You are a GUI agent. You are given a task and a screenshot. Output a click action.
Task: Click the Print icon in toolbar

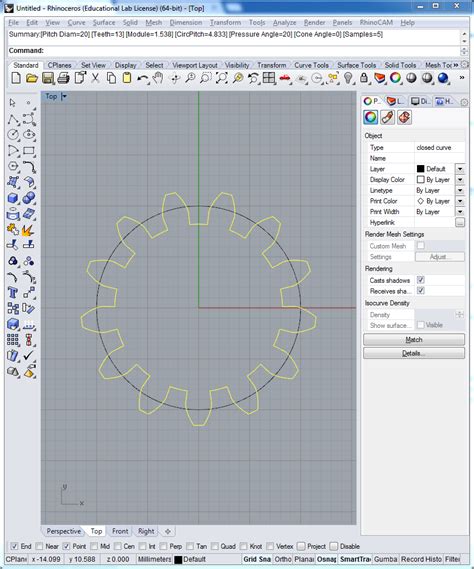[63, 78]
